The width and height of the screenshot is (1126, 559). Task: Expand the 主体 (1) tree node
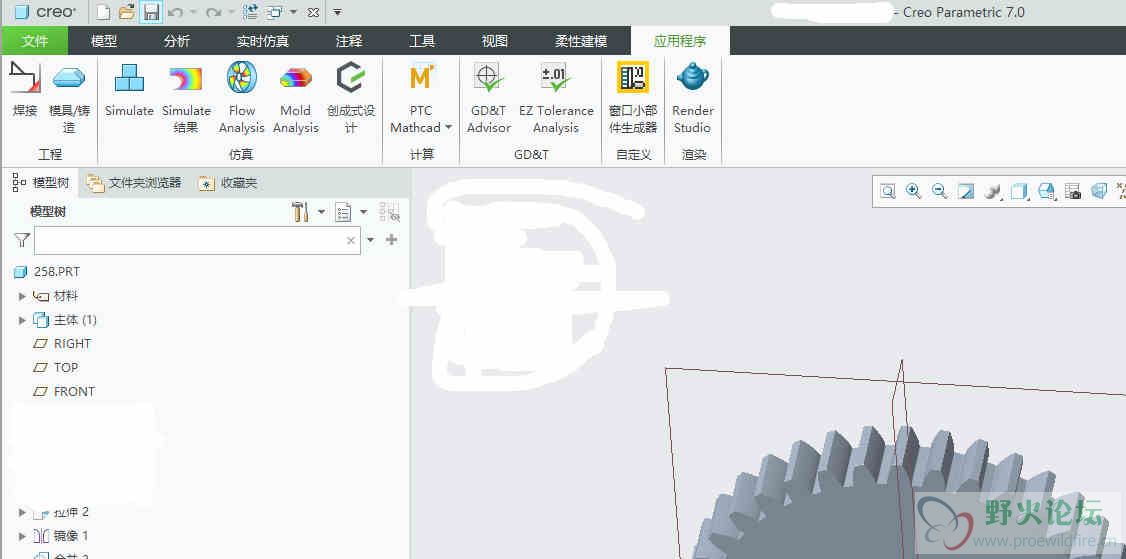click(x=22, y=320)
